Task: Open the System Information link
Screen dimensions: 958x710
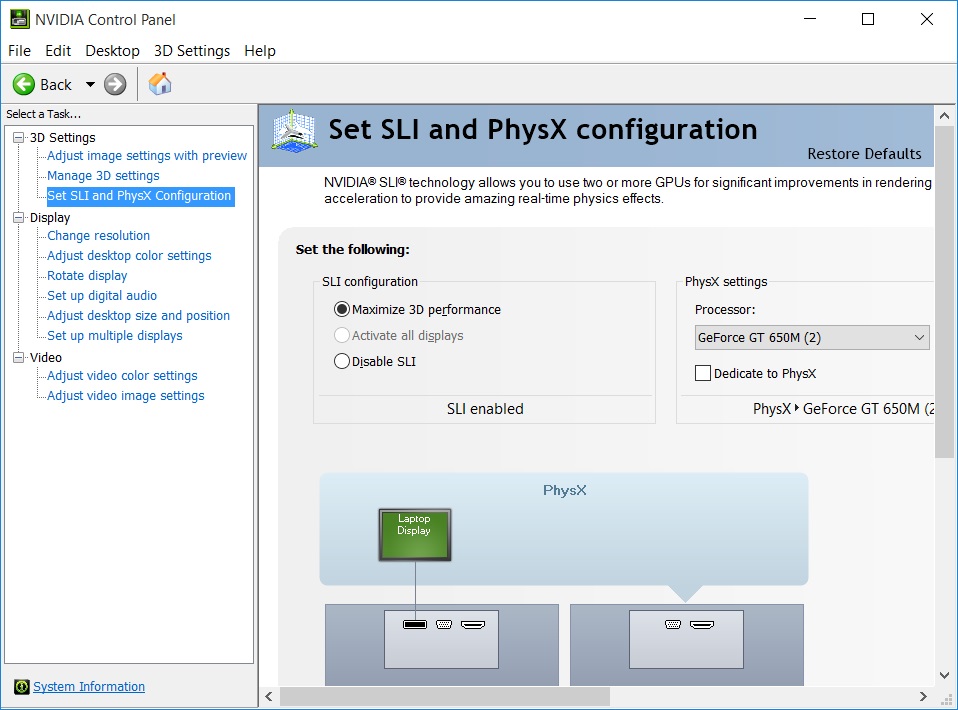Action: click(89, 687)
